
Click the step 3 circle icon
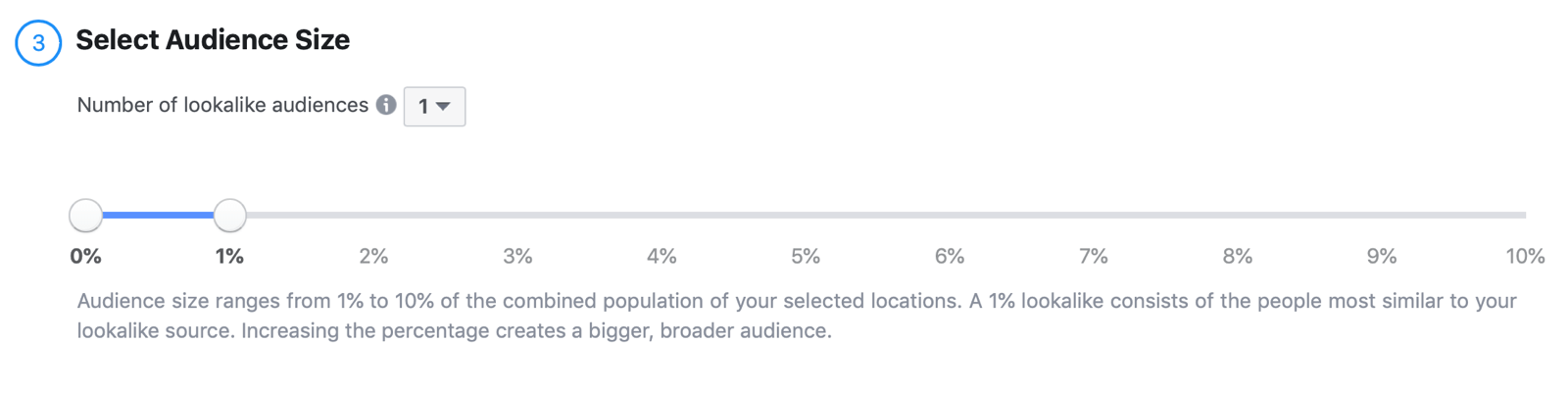pos(38,43)
